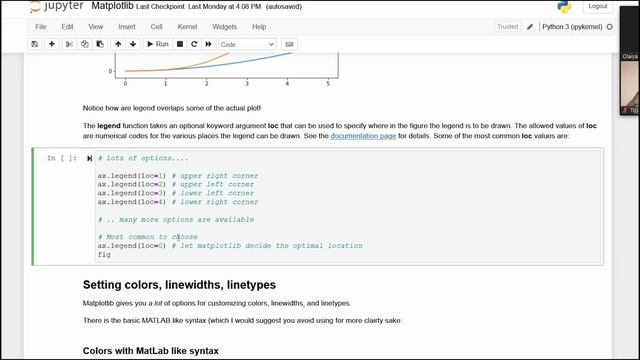
Task: Open the Cell menu
Action: pos(156,27)
